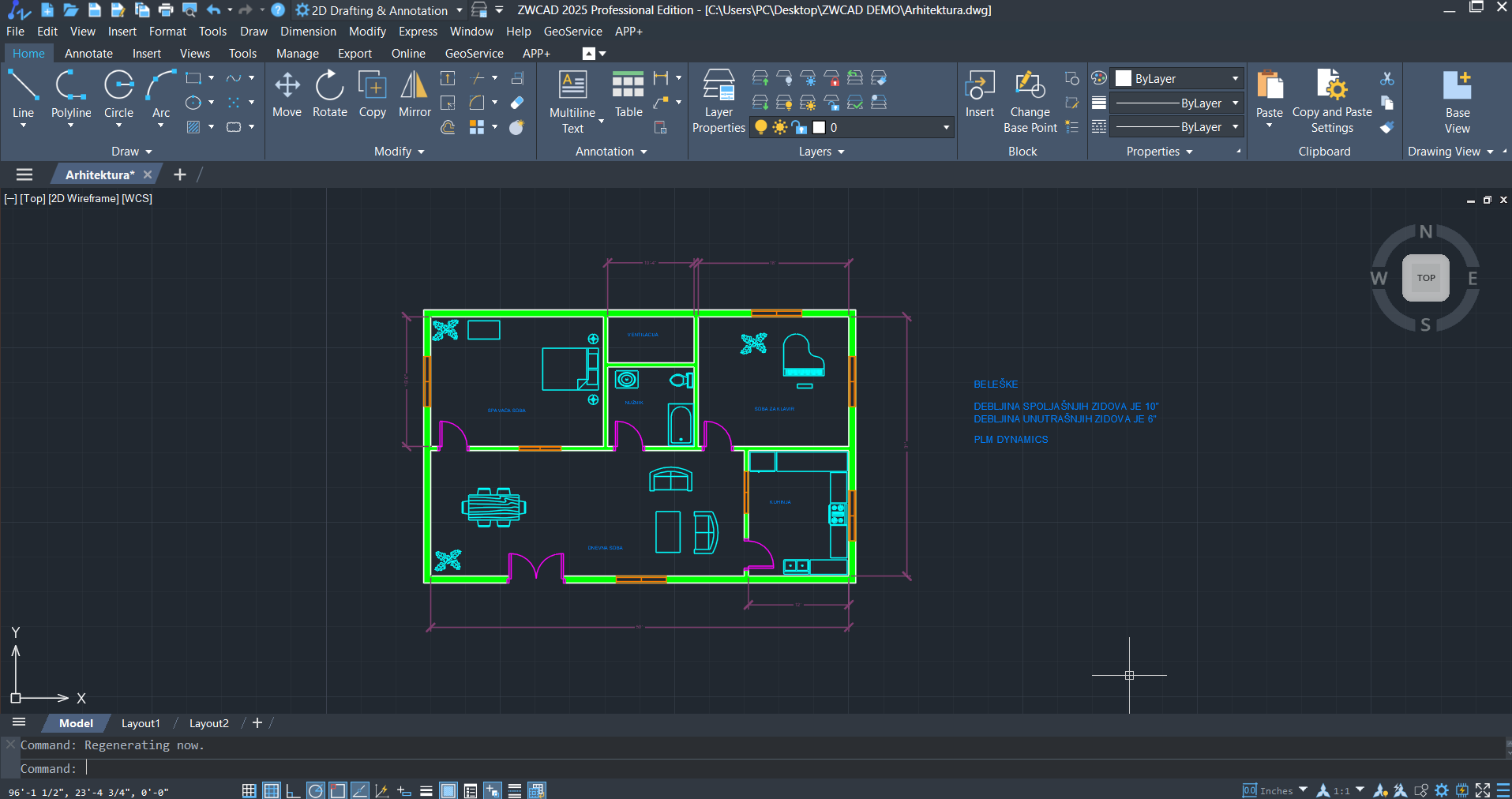The height and width of the screenshot is (799, 1512).
Task: Choose the Polyline drawing tool
Action: point(71,98)
